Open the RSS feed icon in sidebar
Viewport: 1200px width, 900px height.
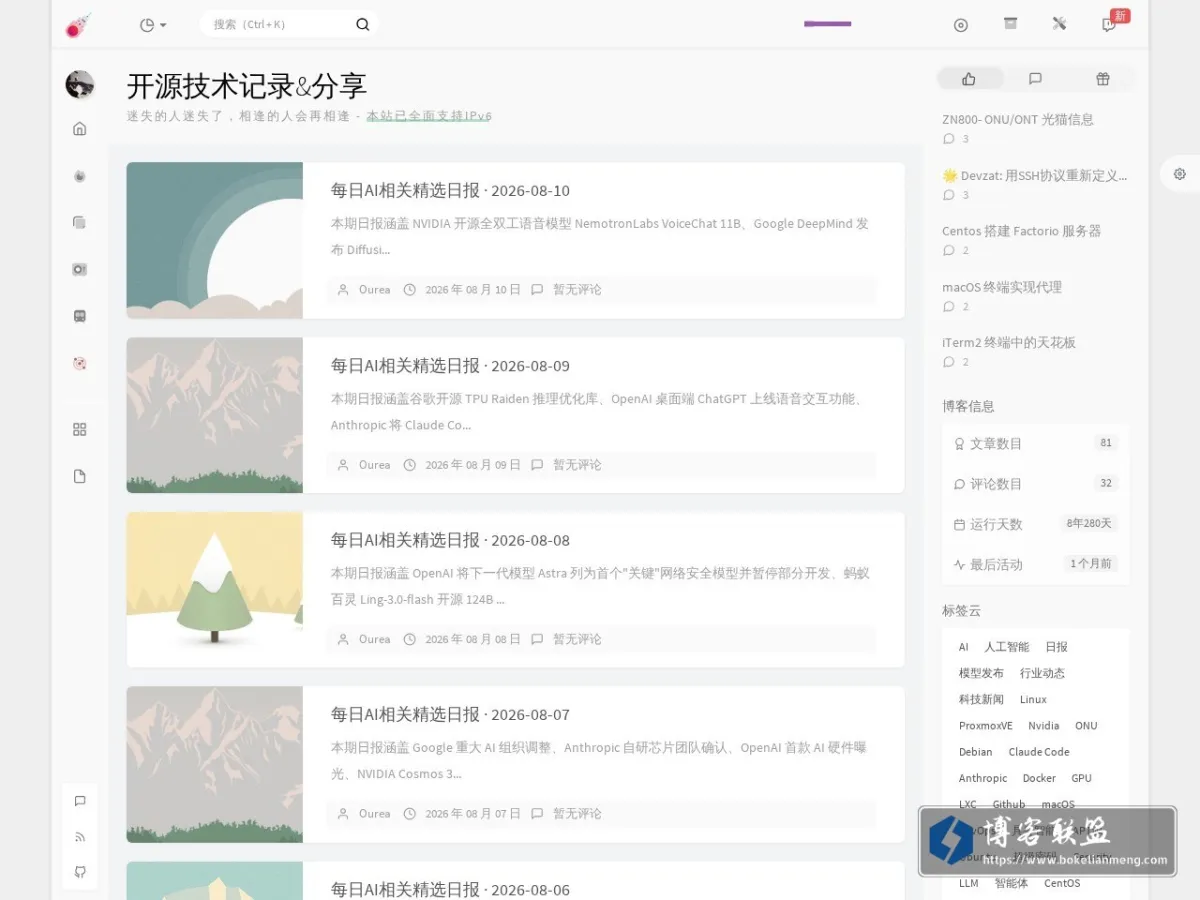coord(80,837)
